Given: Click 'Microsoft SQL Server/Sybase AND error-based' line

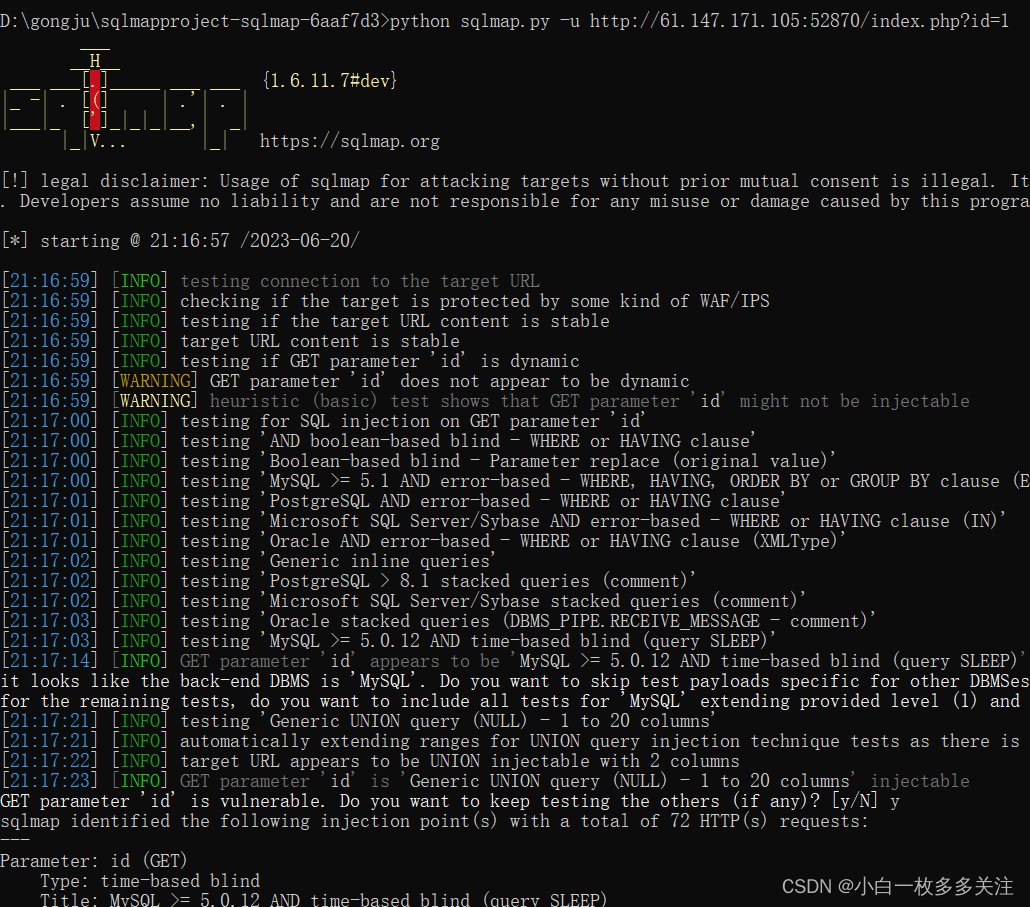Looking at the screenshot, I should tap(503, 521).
